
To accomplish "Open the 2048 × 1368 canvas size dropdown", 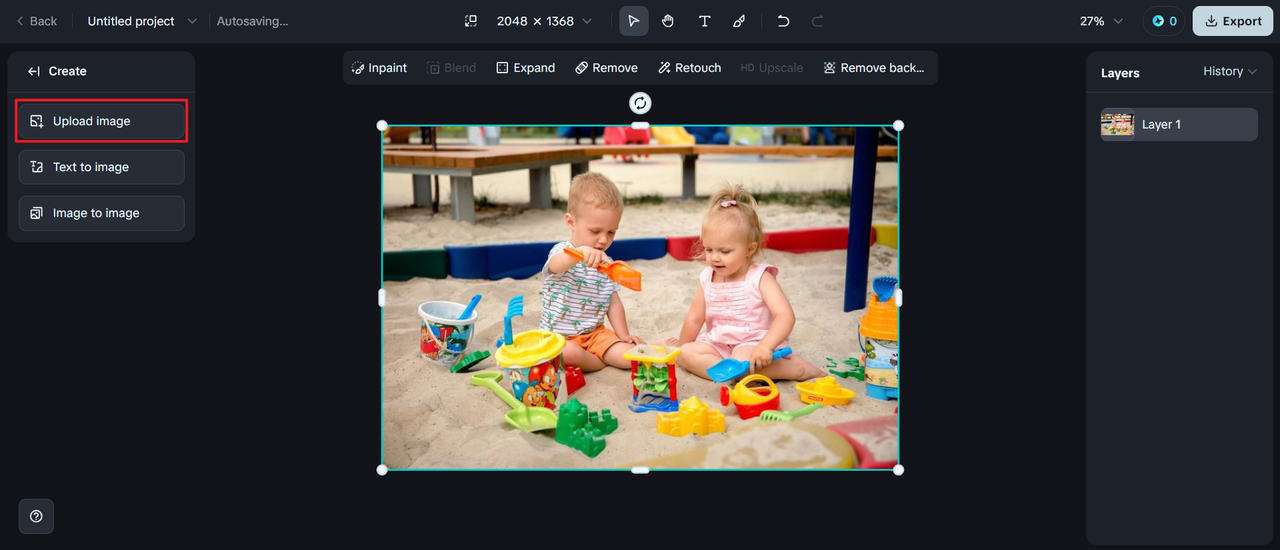I will pyautogui.click(x=544, y=21).
